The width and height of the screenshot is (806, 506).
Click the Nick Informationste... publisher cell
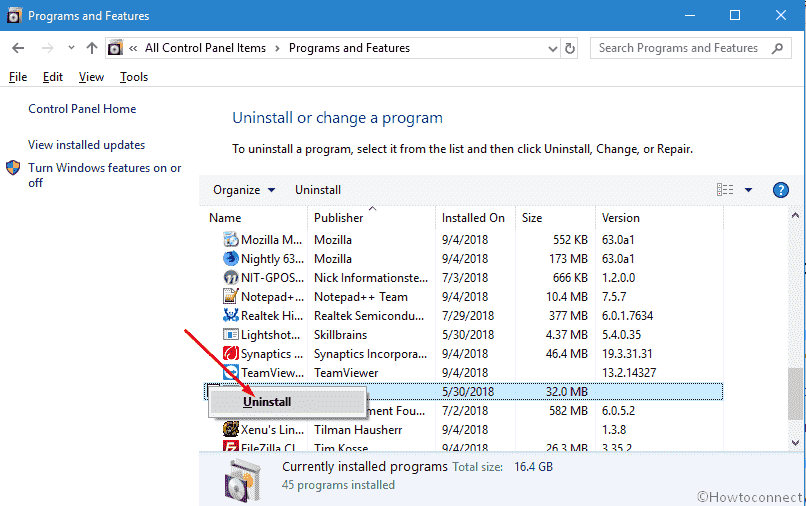(x=371, y=278)
